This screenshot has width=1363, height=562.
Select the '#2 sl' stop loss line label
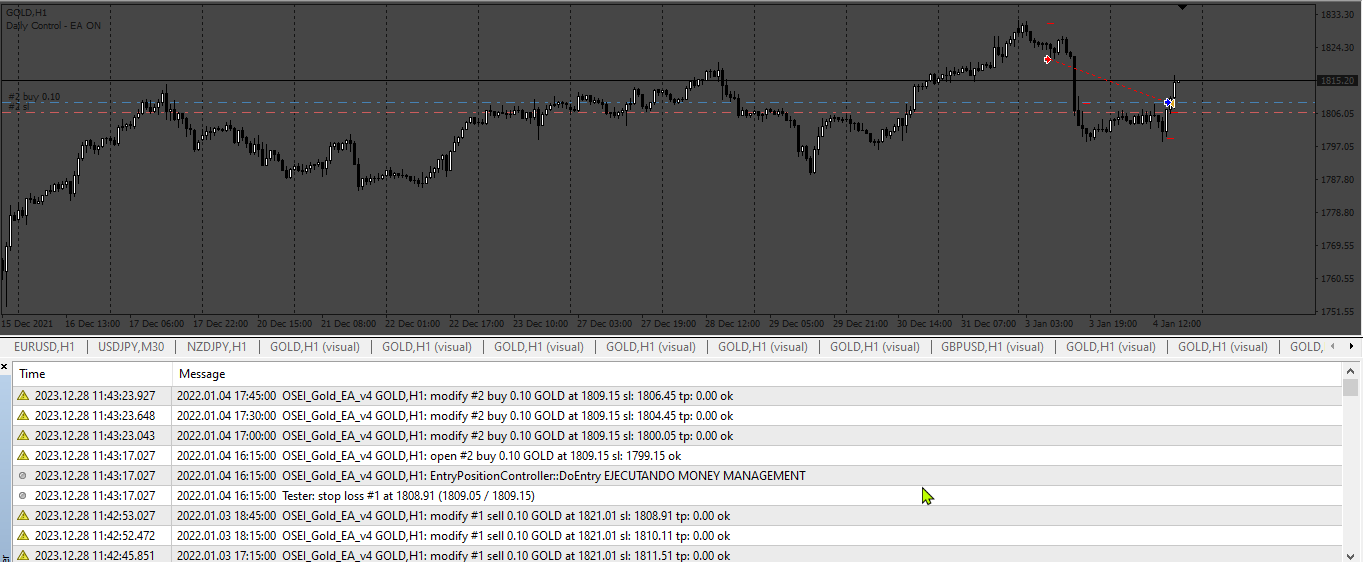click(x=19, y=106)
